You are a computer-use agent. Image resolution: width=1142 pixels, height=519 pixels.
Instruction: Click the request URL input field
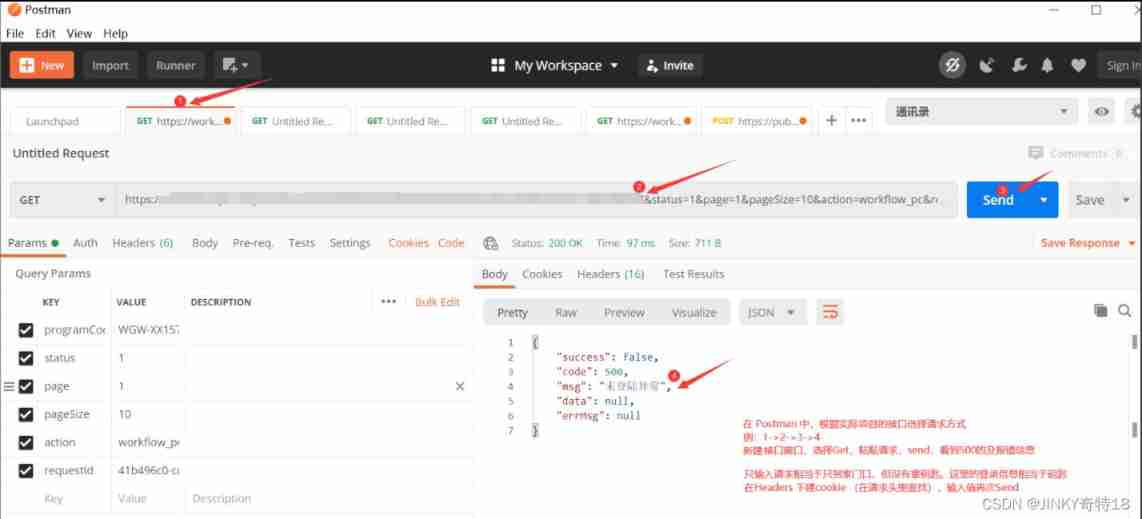pos(380,200)
